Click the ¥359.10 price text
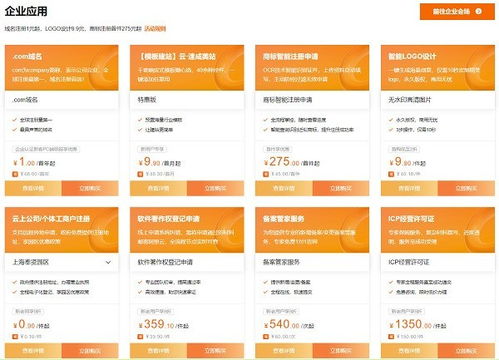499x360 pixels. [x=157, y=324]
